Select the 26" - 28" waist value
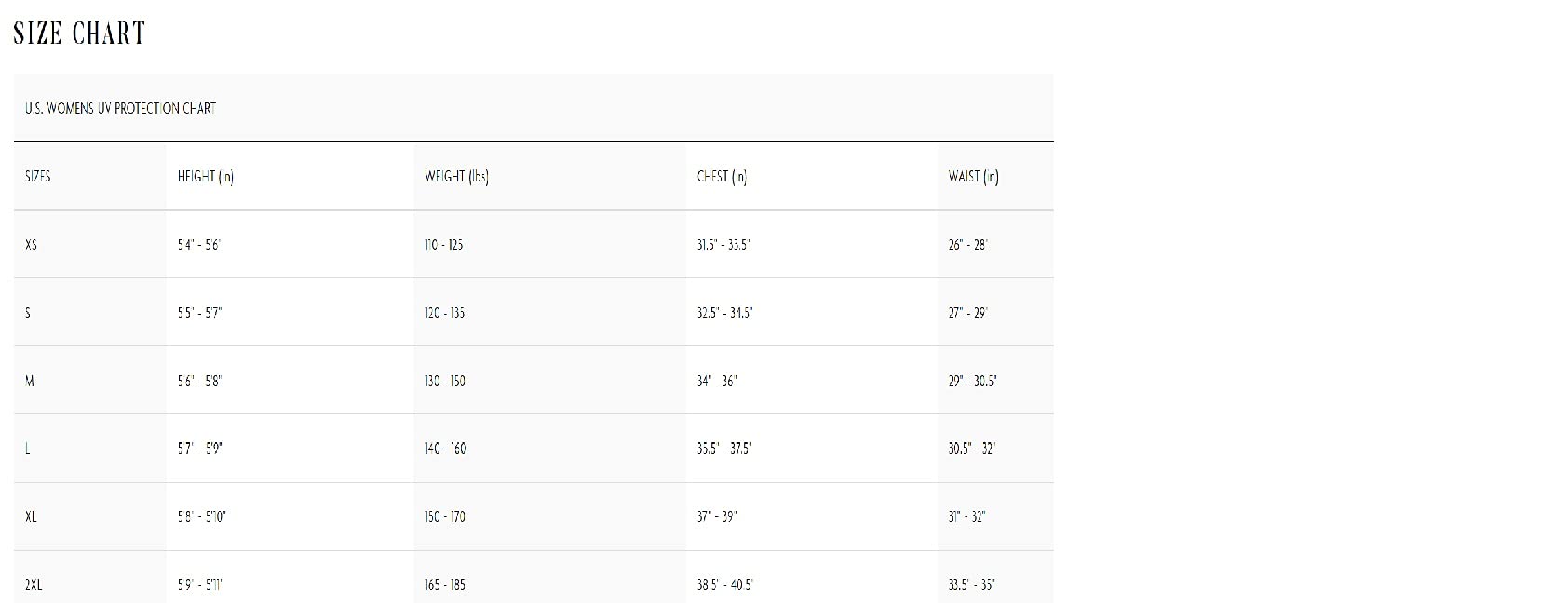The image size is (1568, 603). pyautogui.click(x=967, y=245)
